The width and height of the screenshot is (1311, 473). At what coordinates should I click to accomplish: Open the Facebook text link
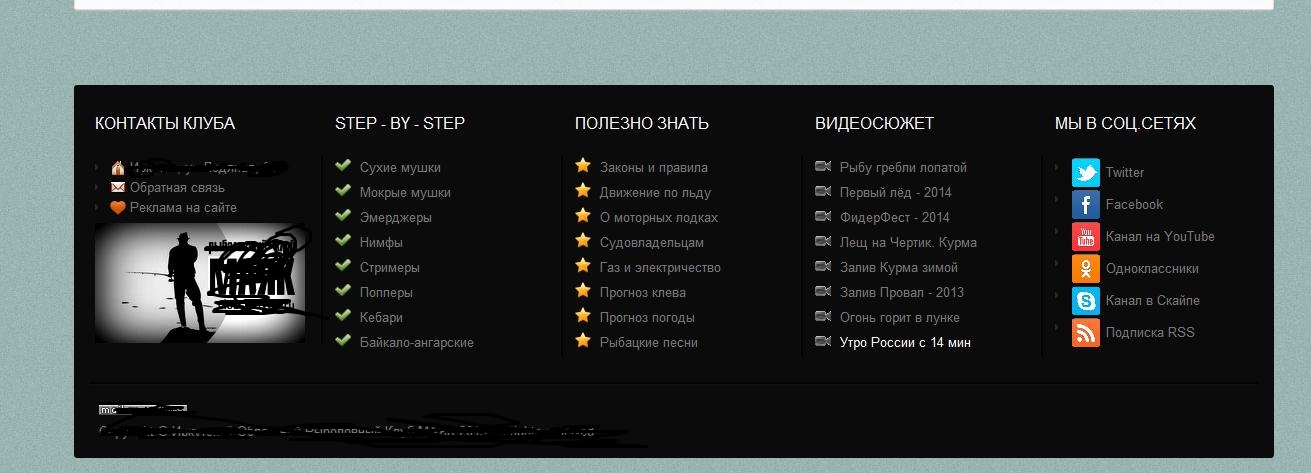tap(1134, 205)
